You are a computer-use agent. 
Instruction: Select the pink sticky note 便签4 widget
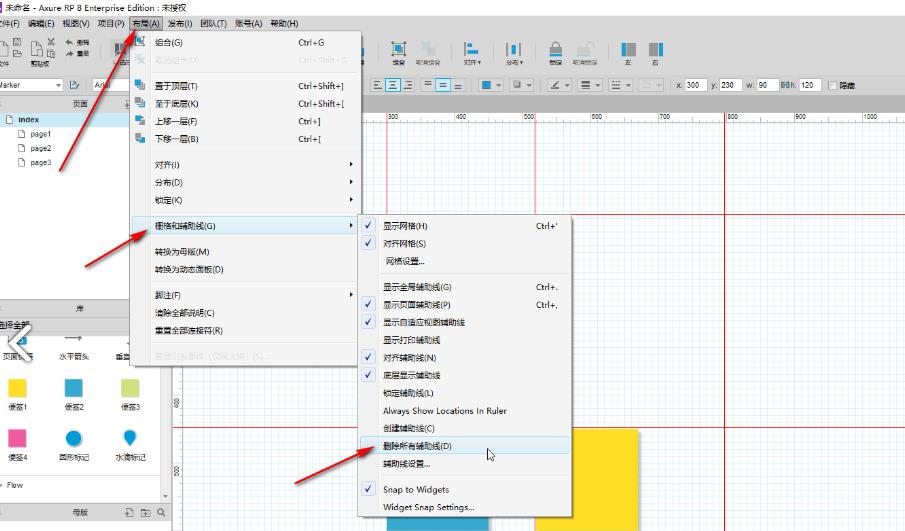[18, 438]
